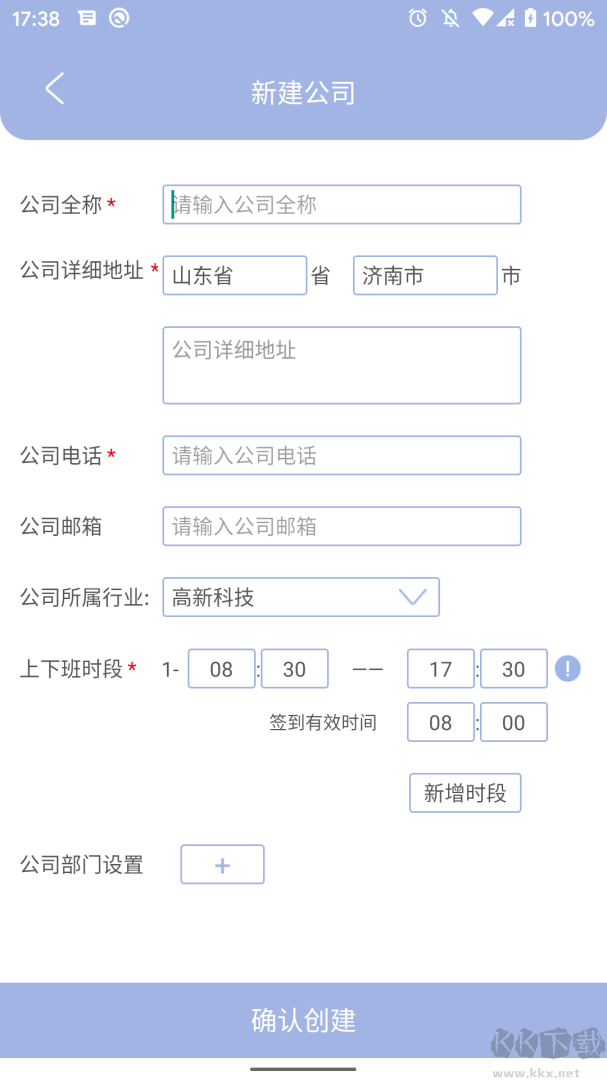Click the 08 start hour field
607x1080 pixels.
click(x=221, y=669)
